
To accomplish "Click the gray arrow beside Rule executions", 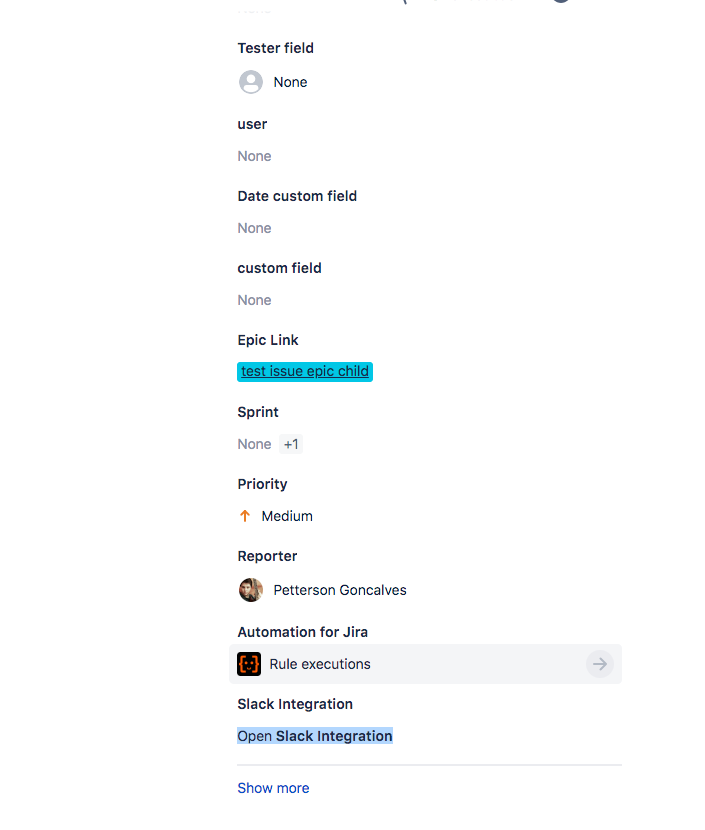I will 600,663.
